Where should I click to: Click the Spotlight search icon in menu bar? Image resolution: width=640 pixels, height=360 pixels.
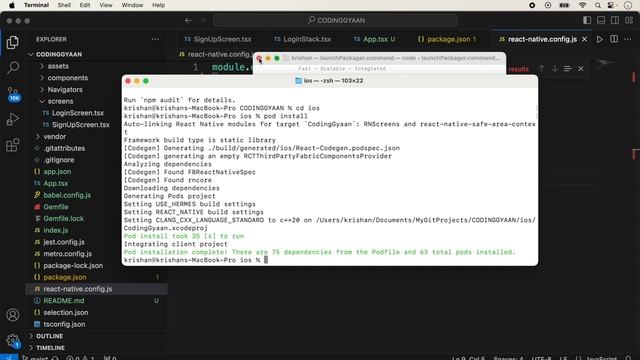598,5
